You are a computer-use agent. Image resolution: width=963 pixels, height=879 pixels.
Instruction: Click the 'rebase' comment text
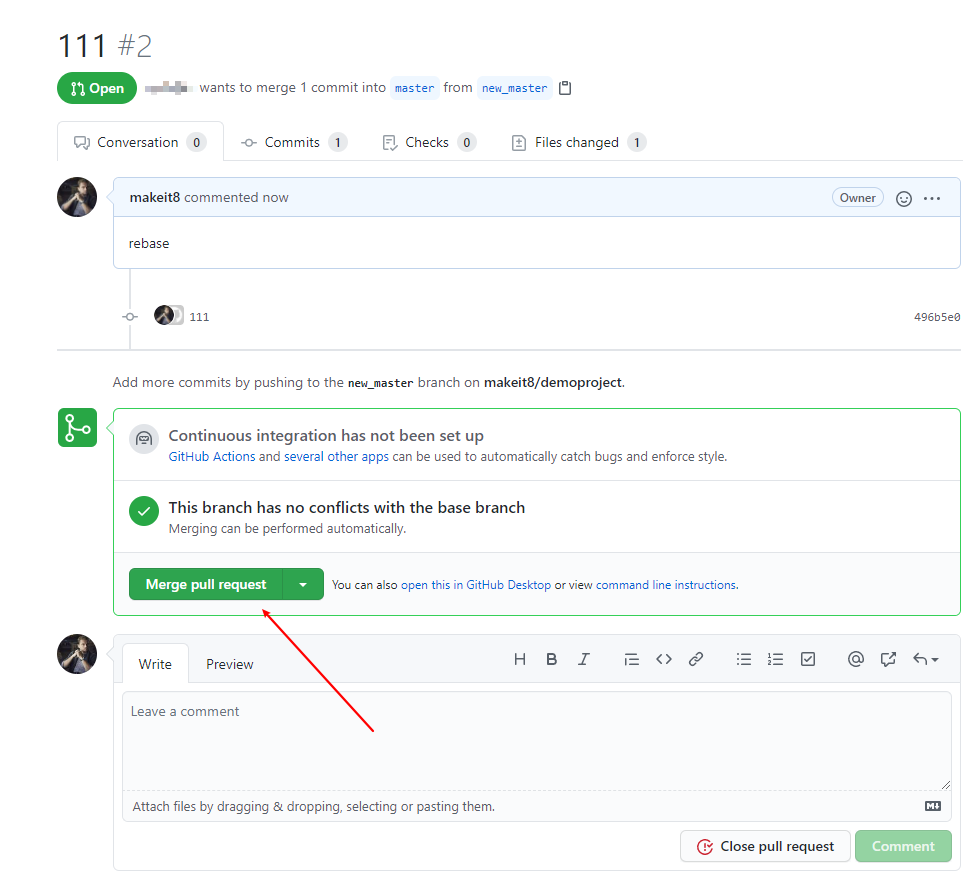tap(149, 243)
